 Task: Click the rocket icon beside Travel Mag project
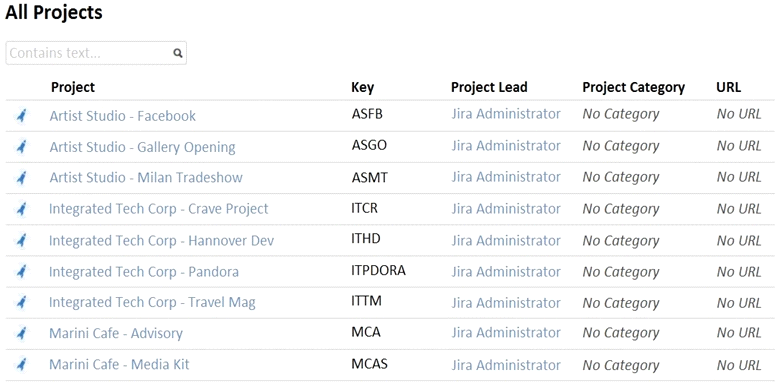tap(21, 302)
